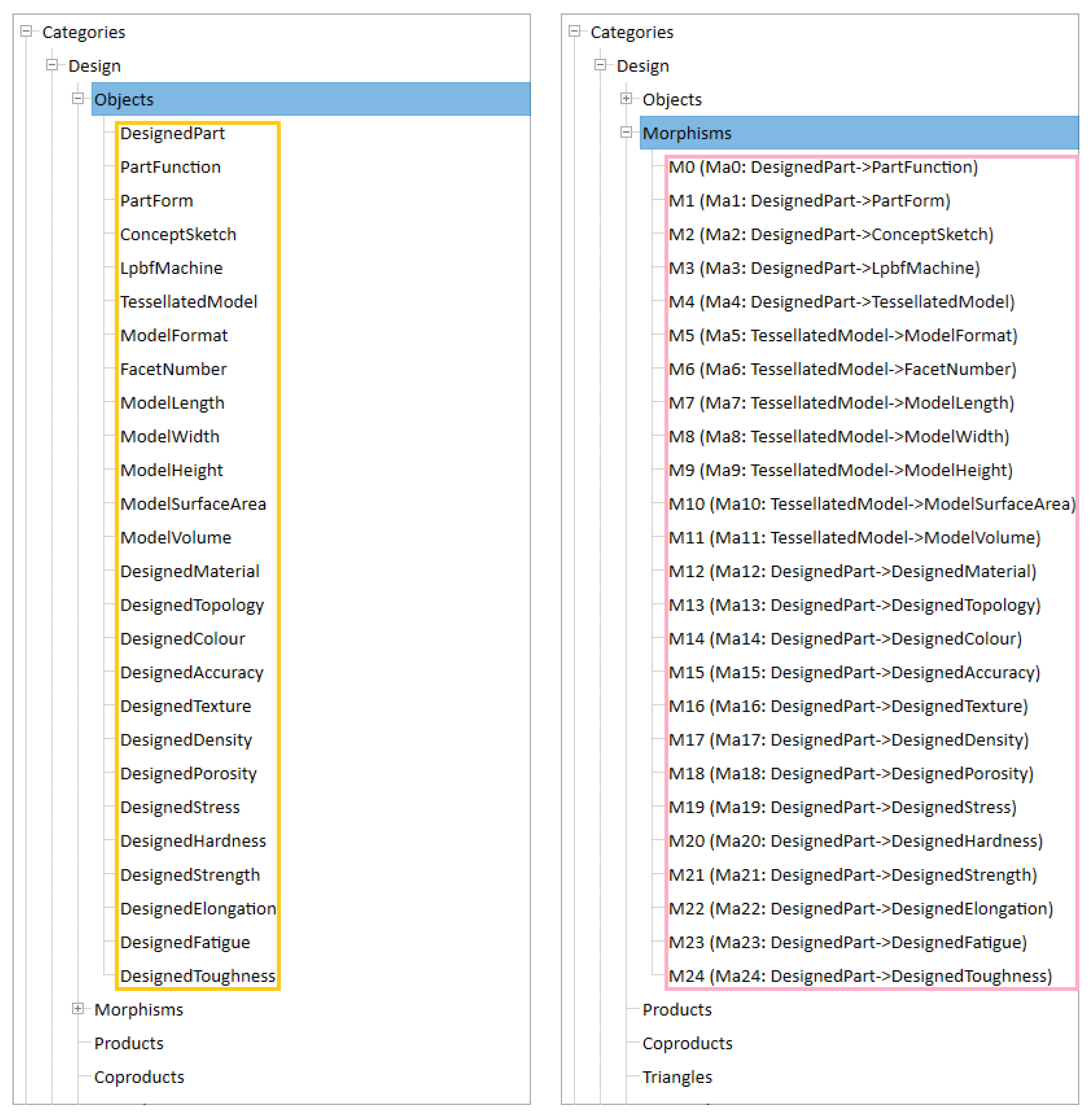The width and height of the screenshot is (1092, 1118).
Task: Select the TessellatedModel object
Action: click(189, 302)
